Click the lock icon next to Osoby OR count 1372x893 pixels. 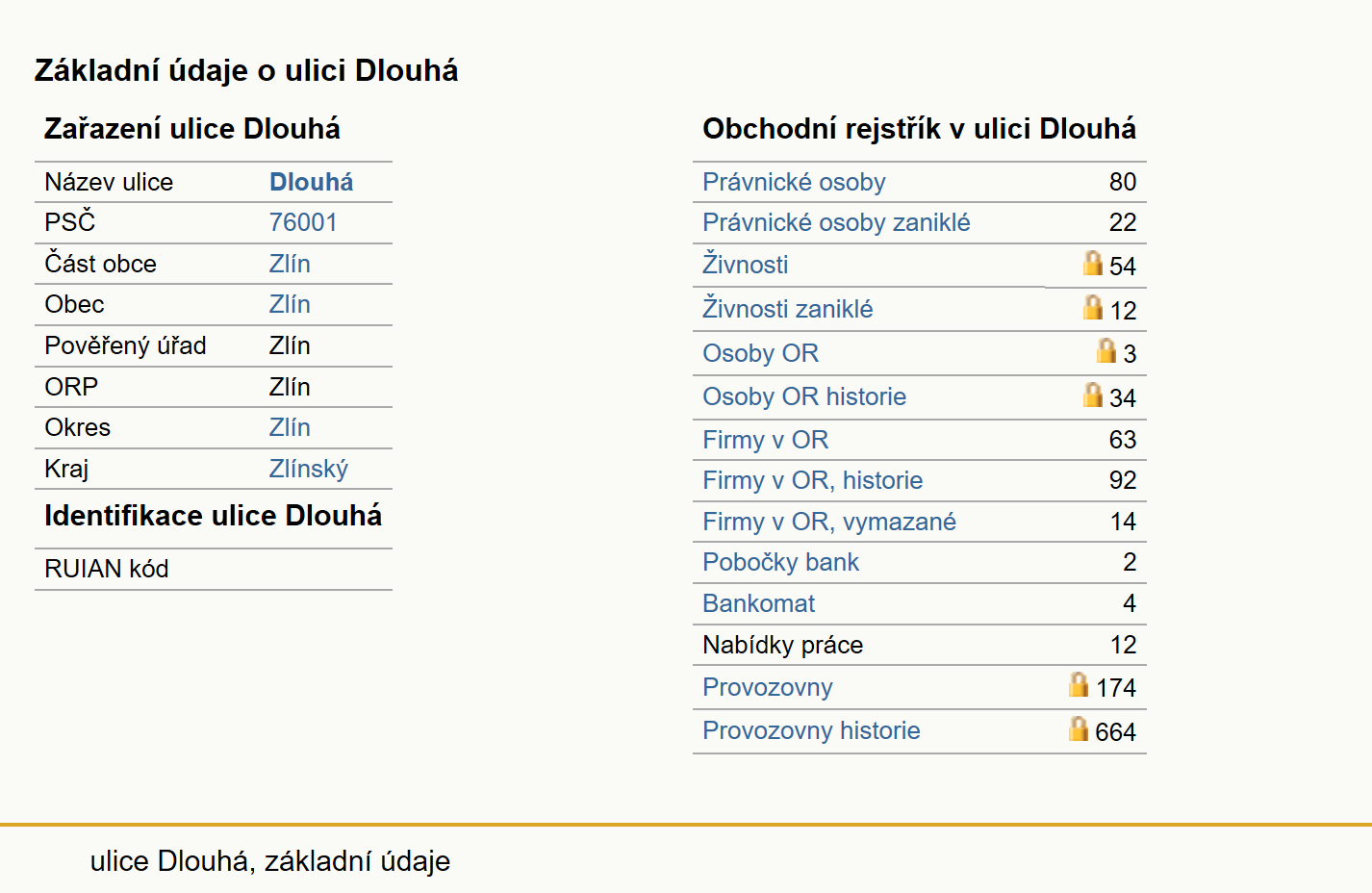[1106, 350]
